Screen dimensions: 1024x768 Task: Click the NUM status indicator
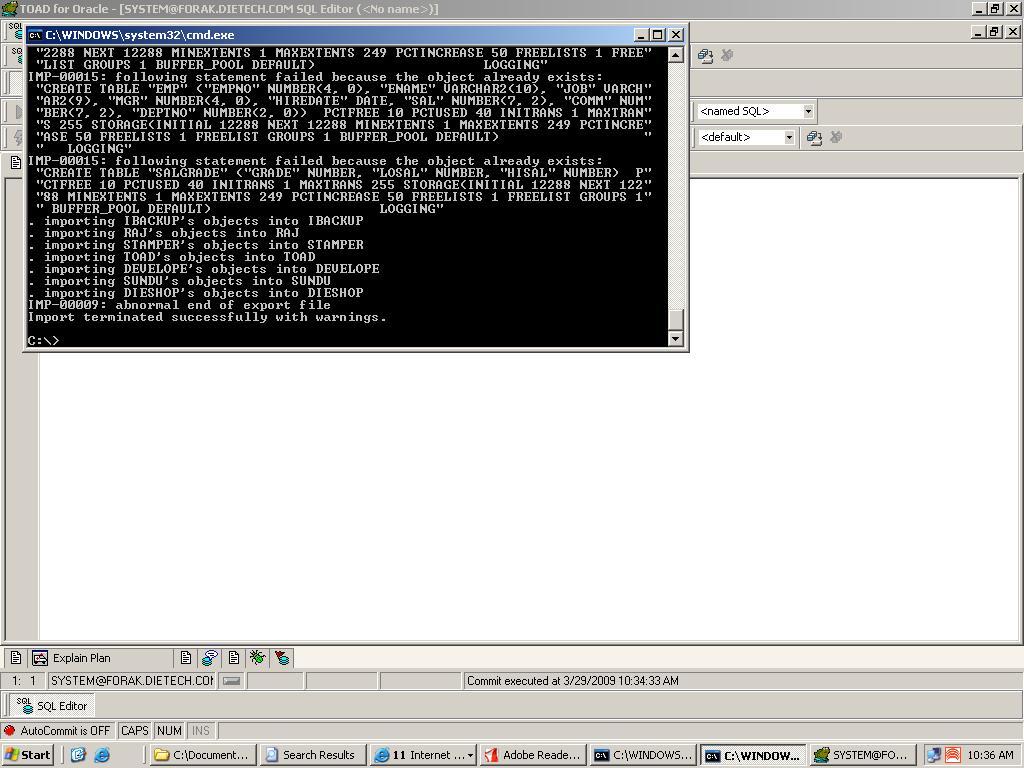pyautogui.click(x=169, y=731)
